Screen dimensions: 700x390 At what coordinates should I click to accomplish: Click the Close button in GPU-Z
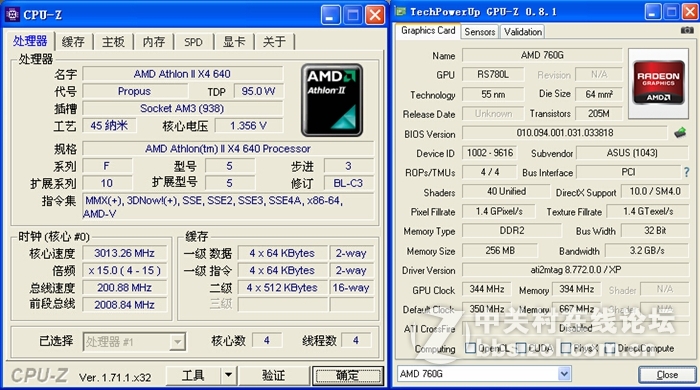(x=667, y=374)
